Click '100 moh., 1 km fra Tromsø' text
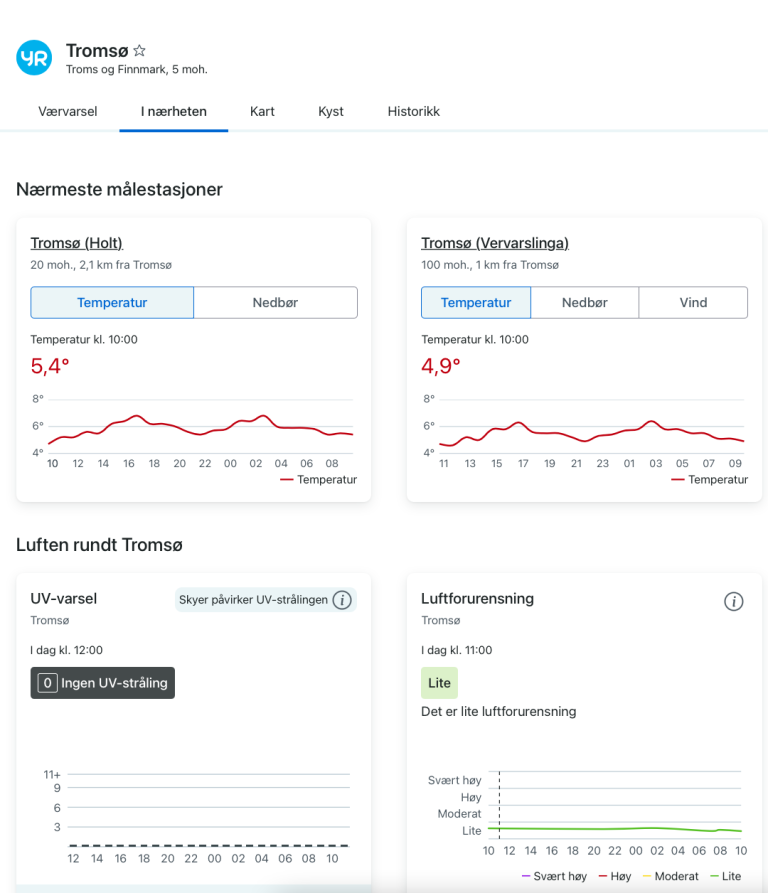Screen dimensions: 768x893 pyautogui.click(x=490, y=265)
